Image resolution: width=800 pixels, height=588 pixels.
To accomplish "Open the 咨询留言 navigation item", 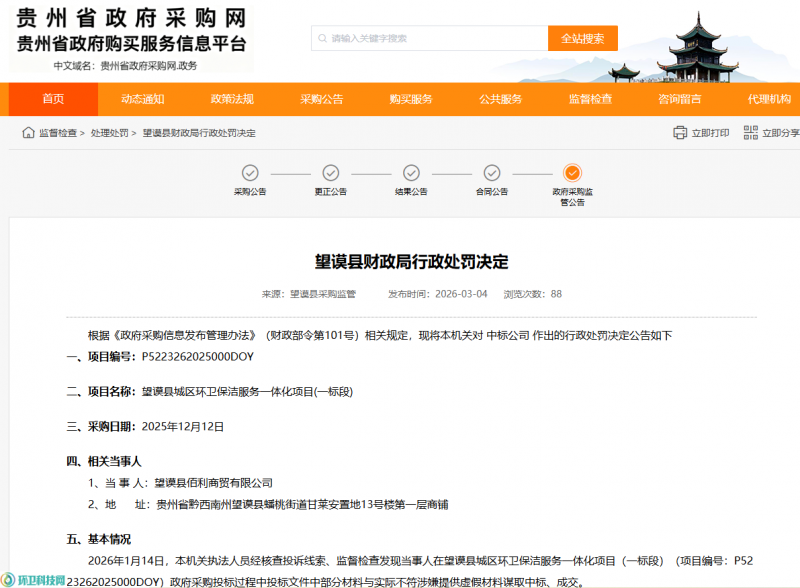I will click(679, 99).
